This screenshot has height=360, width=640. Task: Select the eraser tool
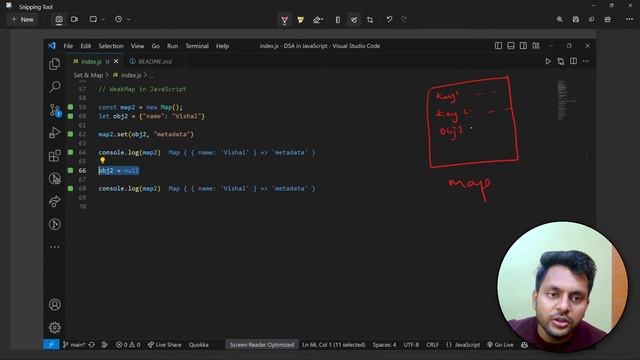pyautogui.click(x=318, y=20)
